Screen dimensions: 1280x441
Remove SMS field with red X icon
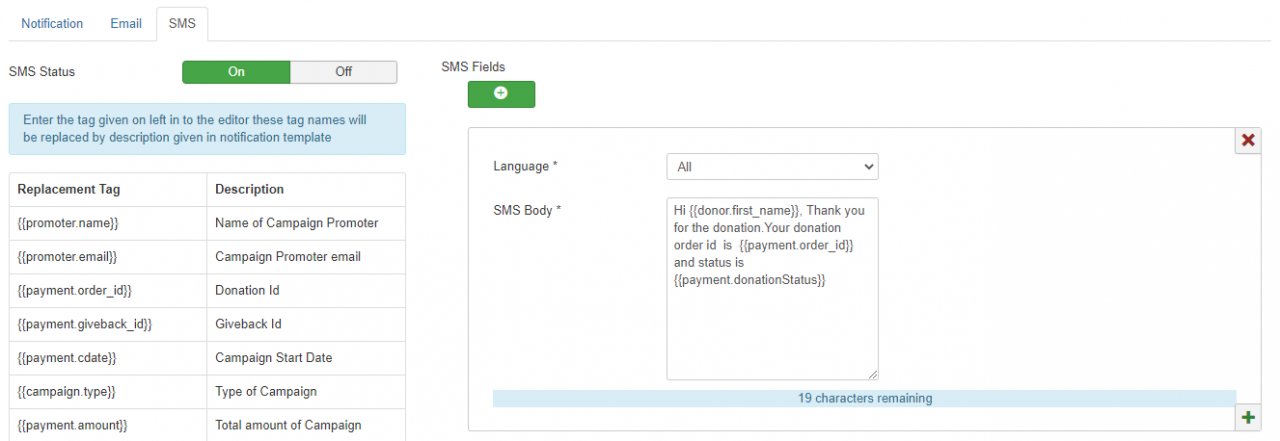[x=1248, y=140]
